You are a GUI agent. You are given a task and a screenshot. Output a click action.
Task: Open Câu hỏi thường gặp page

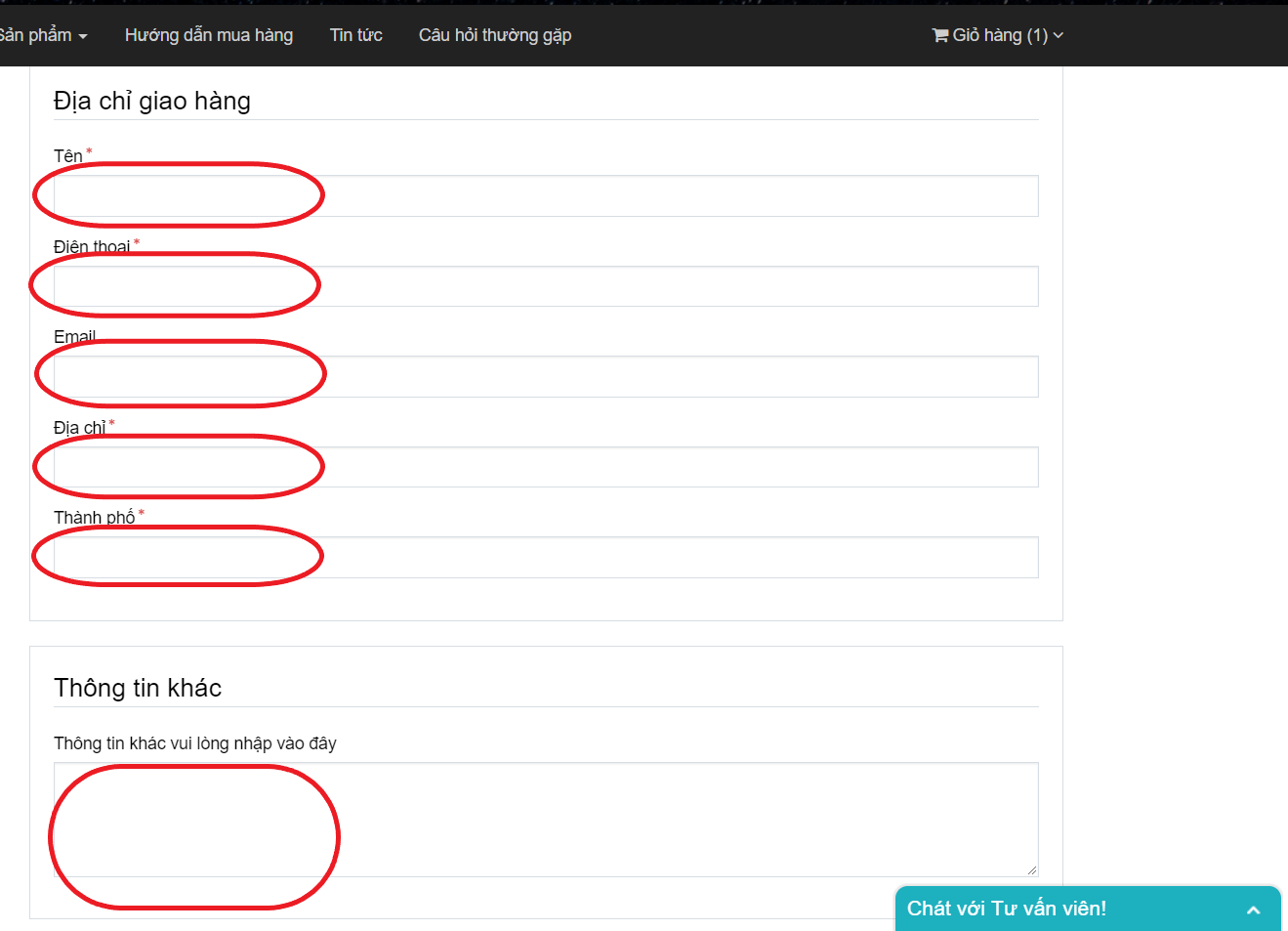(x=495, y=35)
